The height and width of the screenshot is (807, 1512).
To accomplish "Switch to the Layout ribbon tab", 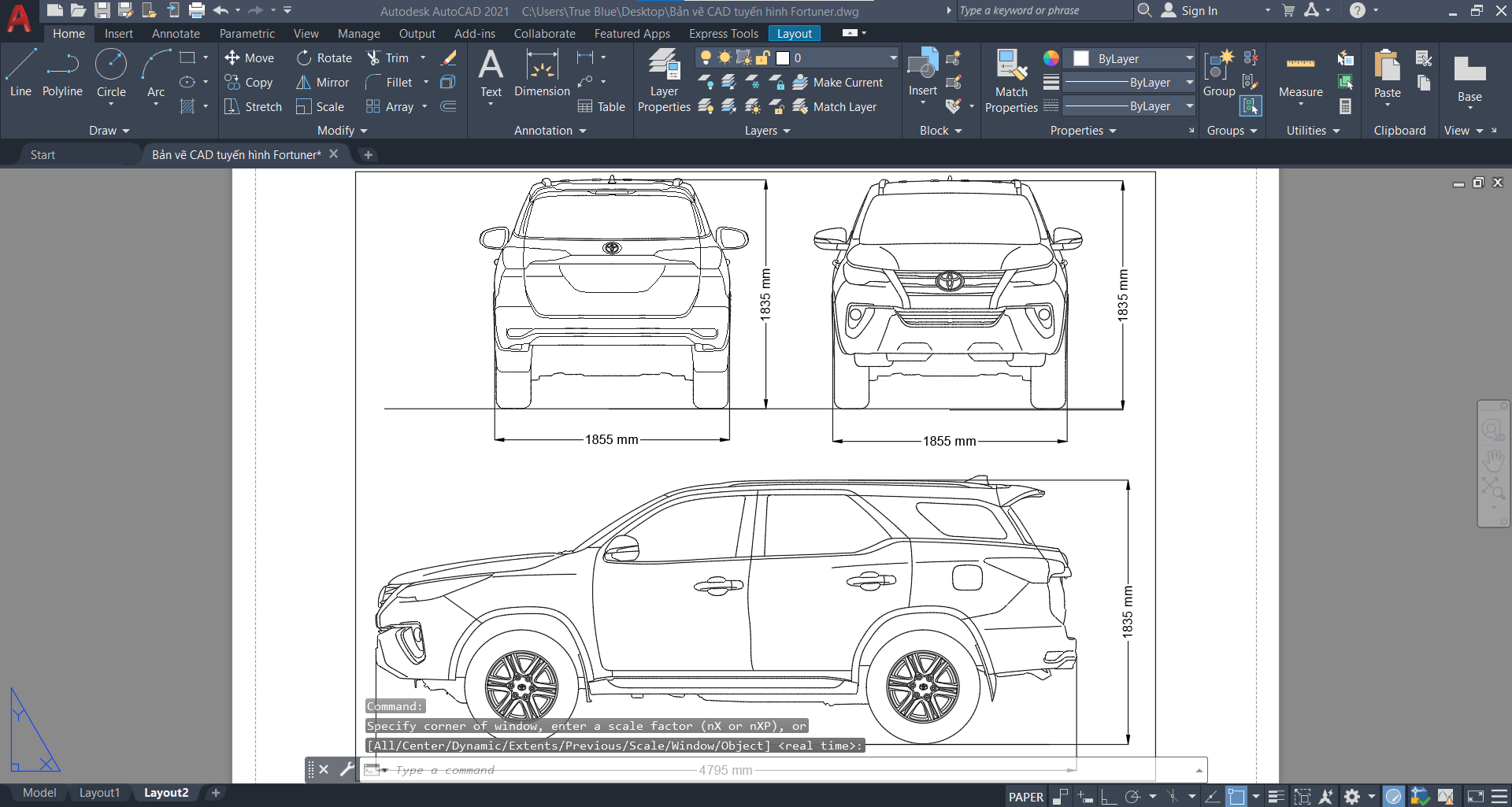I will point(794,33).
